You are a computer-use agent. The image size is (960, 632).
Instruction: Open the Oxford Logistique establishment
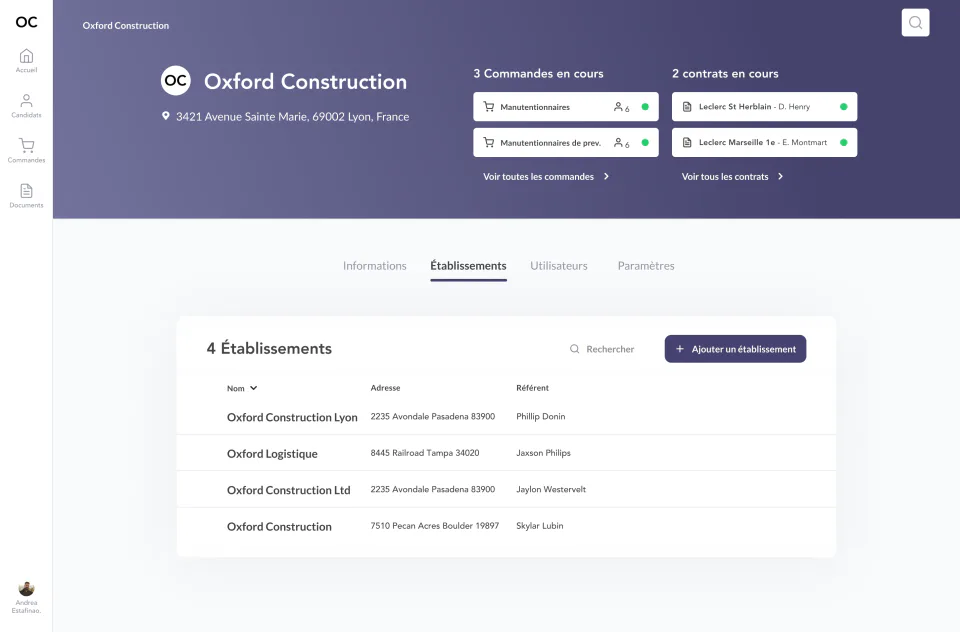(x=506, y=453)
